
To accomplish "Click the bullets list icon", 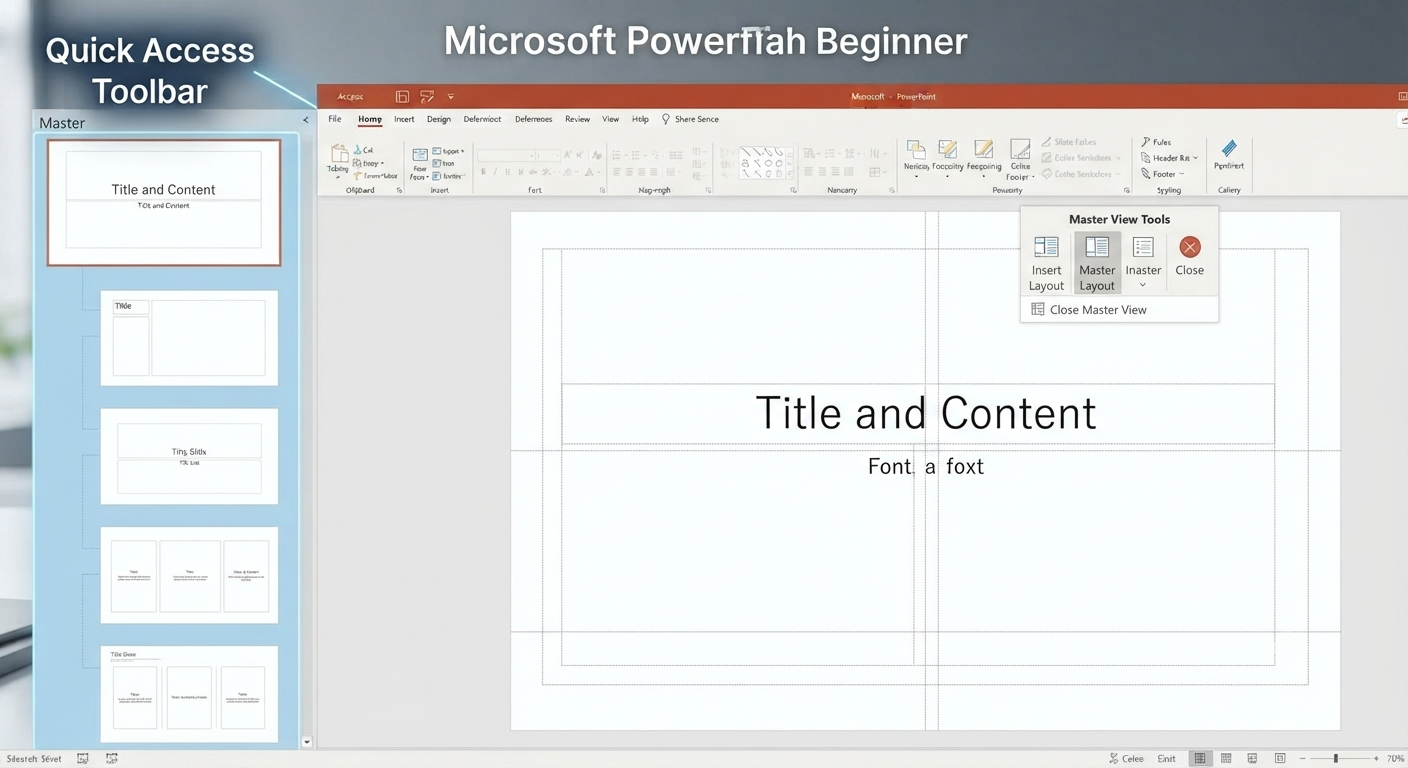I will (617, 155).
